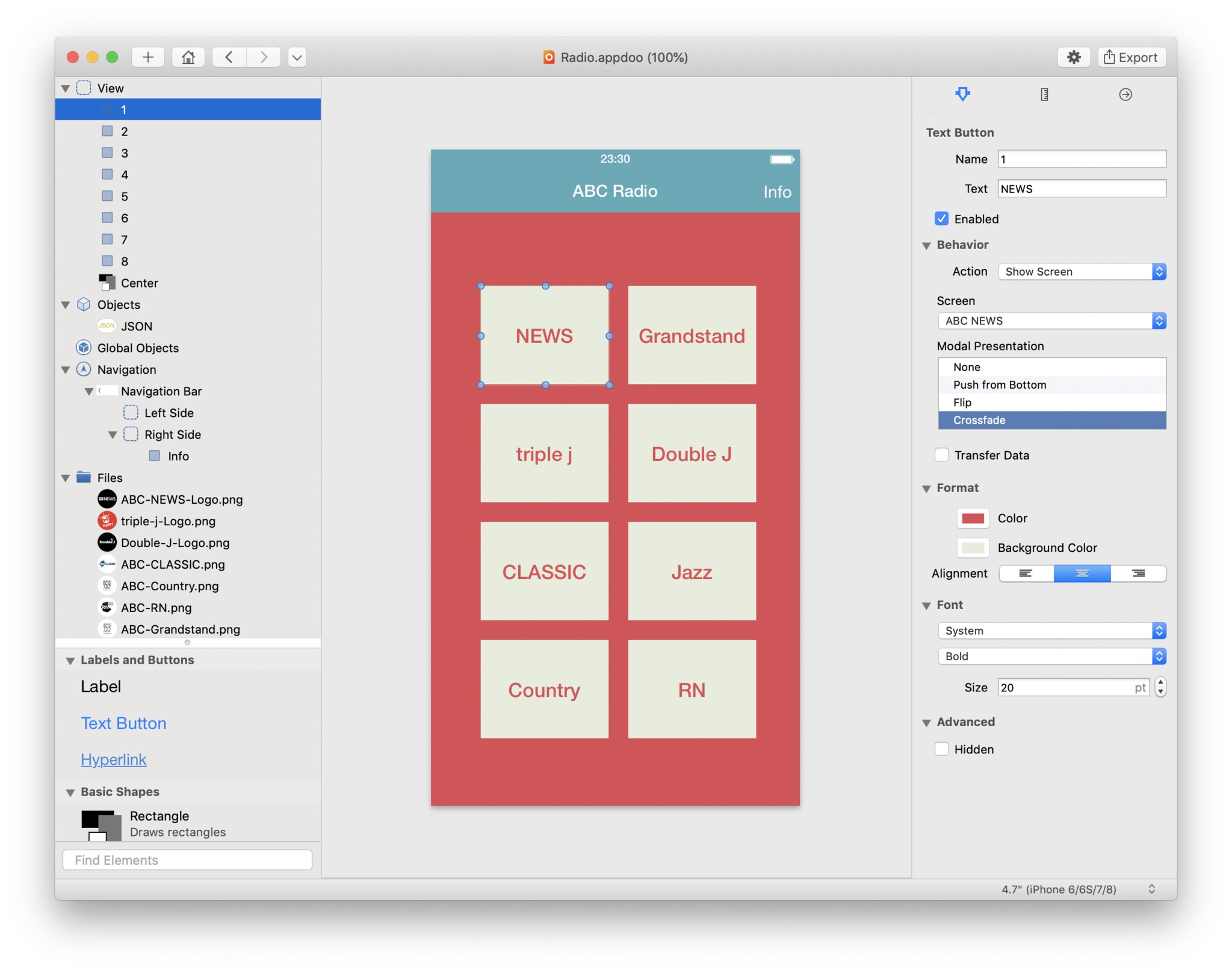Screen dimensions: 1232x973
Task: Set text alignment to left
Action: click(1025, 573)
